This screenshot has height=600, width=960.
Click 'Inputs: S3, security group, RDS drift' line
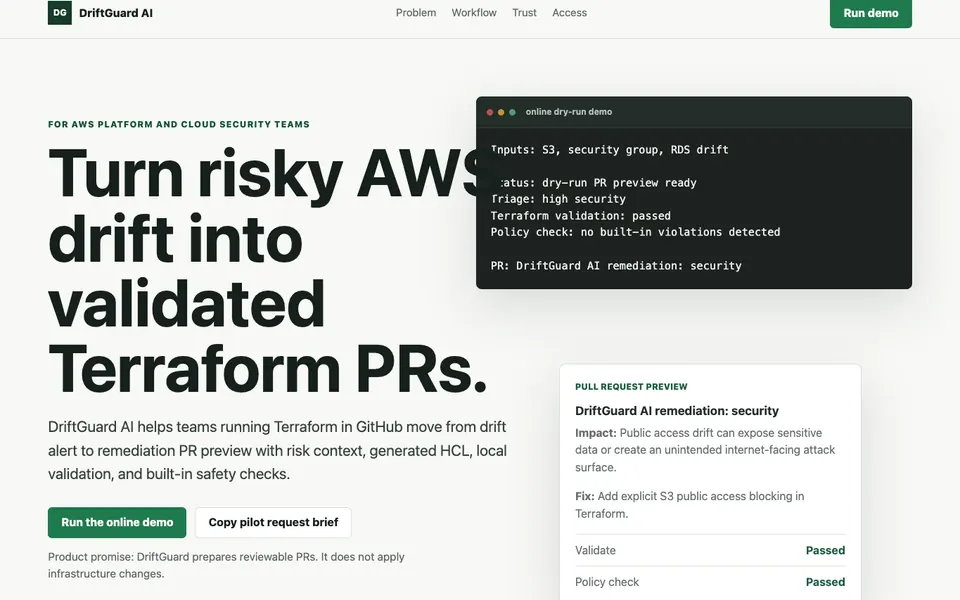(610, 149)
